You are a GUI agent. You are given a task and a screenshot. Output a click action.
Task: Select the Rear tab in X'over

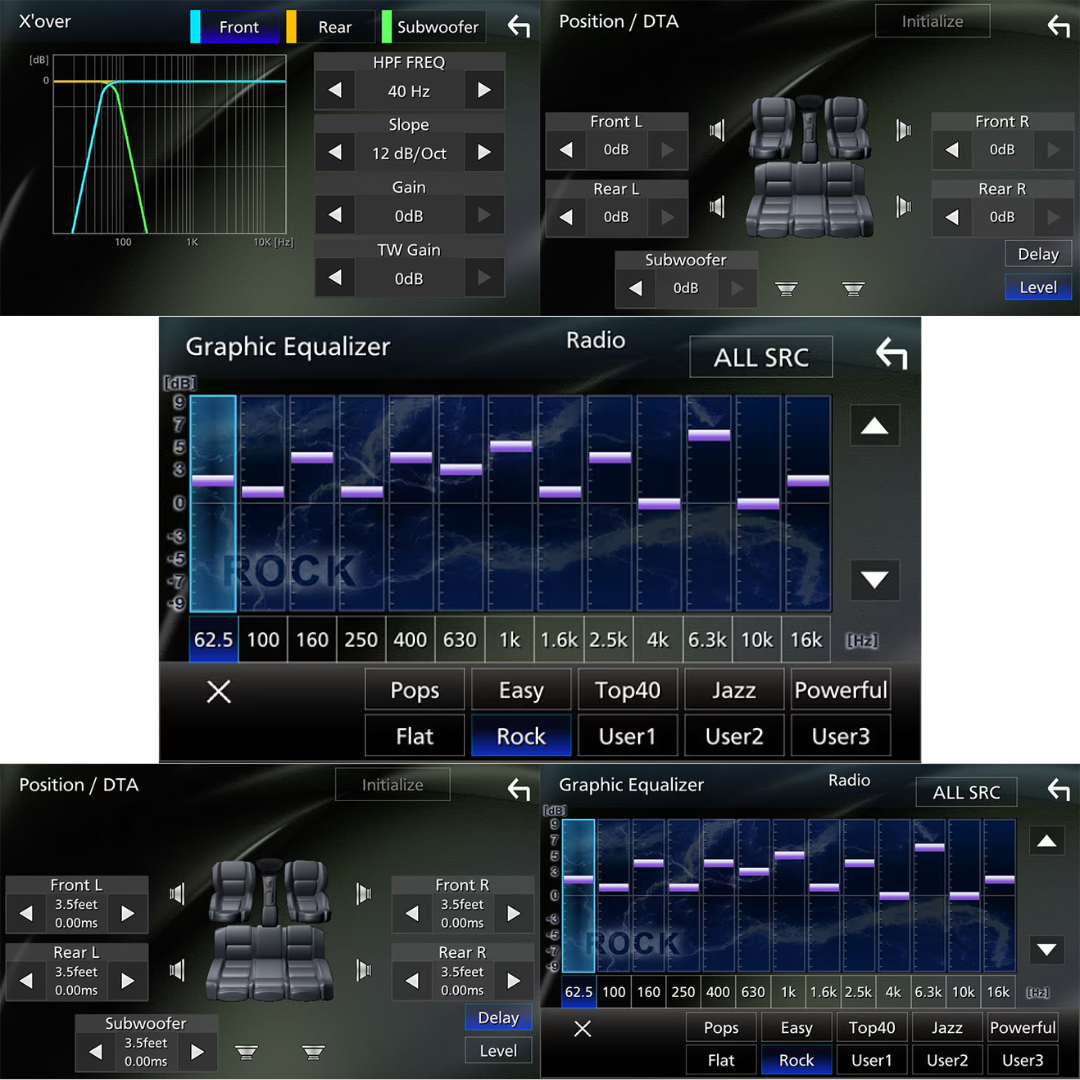(334, 27)
